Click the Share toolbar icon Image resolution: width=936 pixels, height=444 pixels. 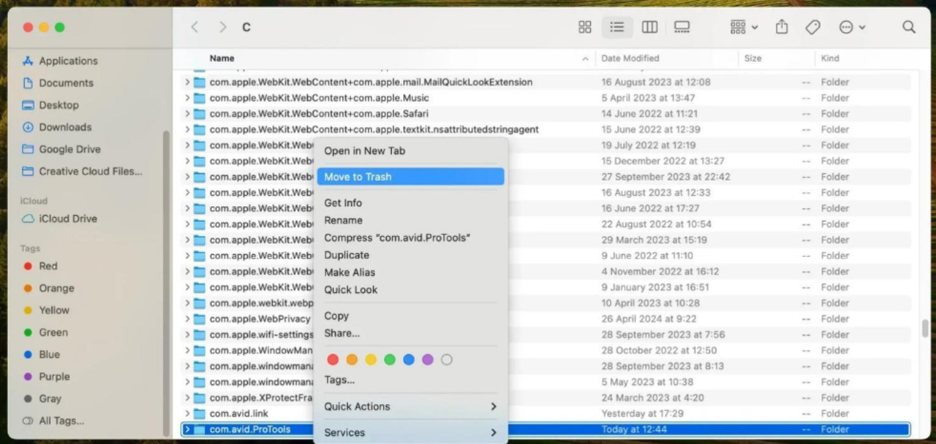[x=782, y=27]
